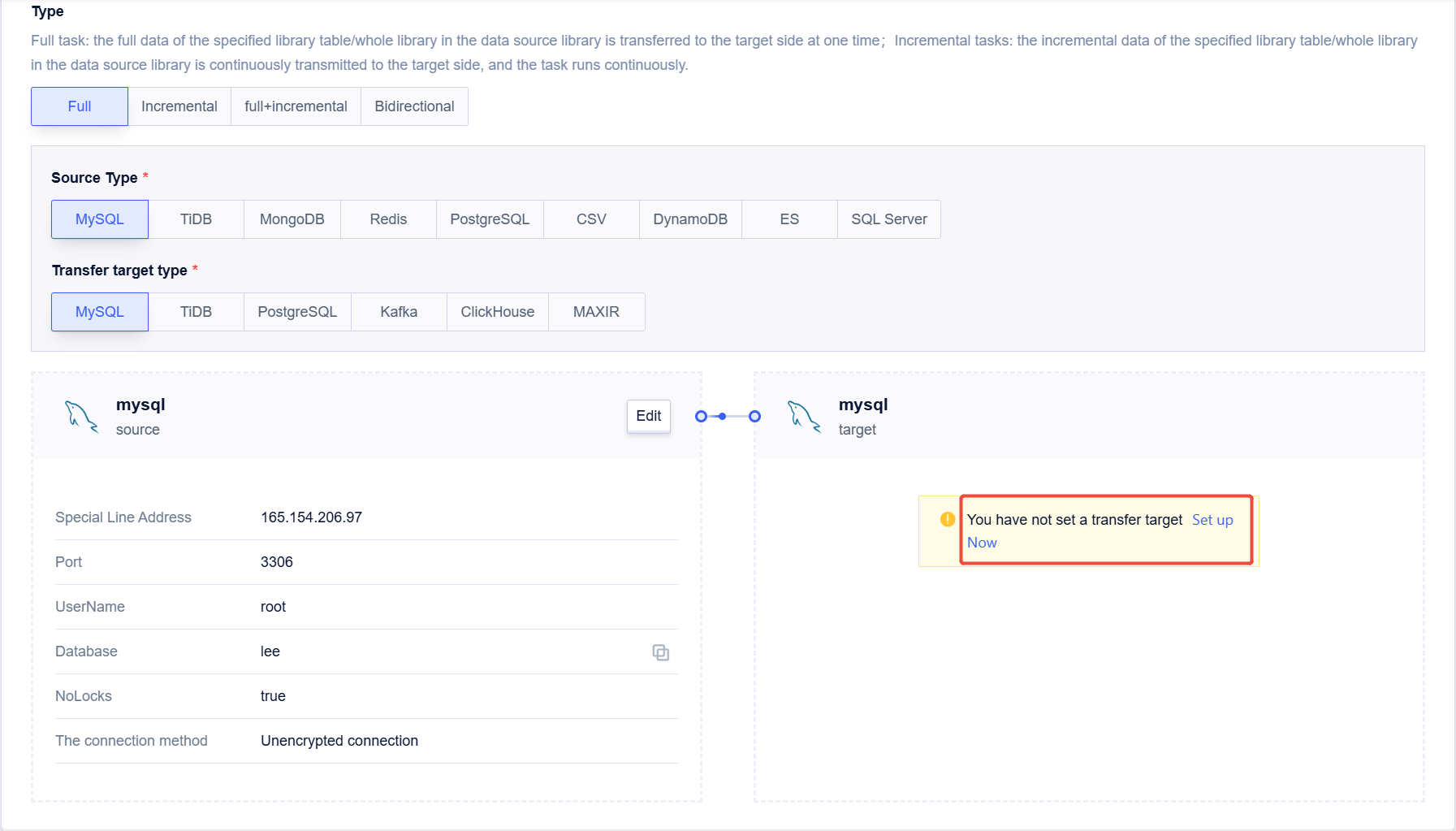The height and width of the screenshot is (831, 1456).
Task: Select TiDB as source type
Action: tap(196, 219)
